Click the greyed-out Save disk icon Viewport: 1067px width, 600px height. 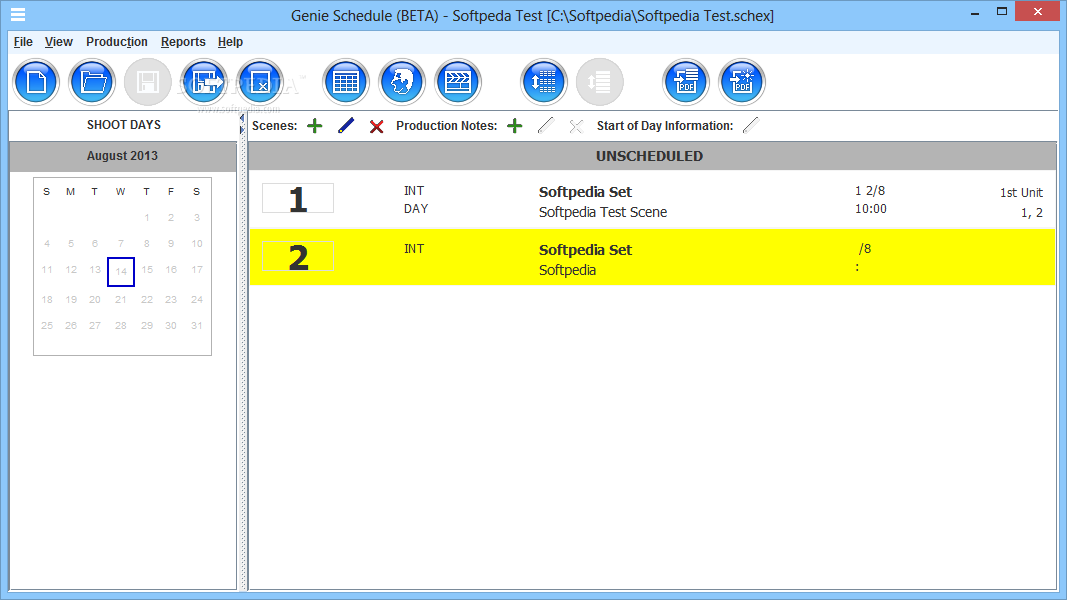(148, 82)
